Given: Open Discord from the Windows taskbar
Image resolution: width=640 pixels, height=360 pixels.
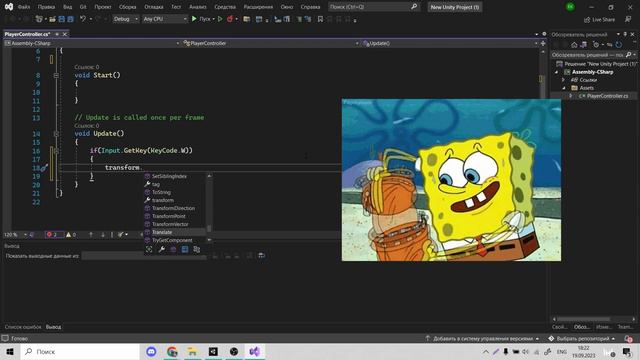Looking at the screenshot, I should click(151, 351).
